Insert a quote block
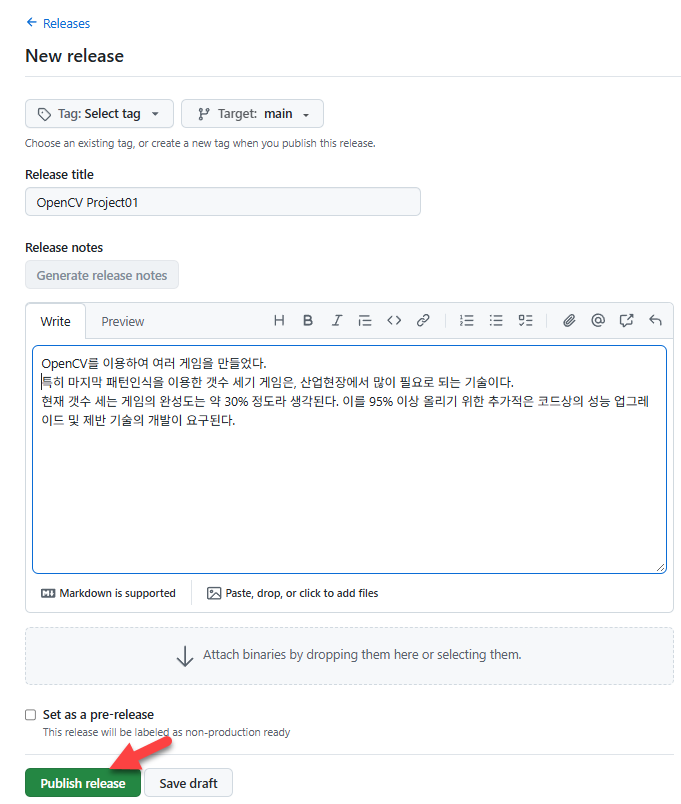Screen dimensions: 681x804 (365, 321)
